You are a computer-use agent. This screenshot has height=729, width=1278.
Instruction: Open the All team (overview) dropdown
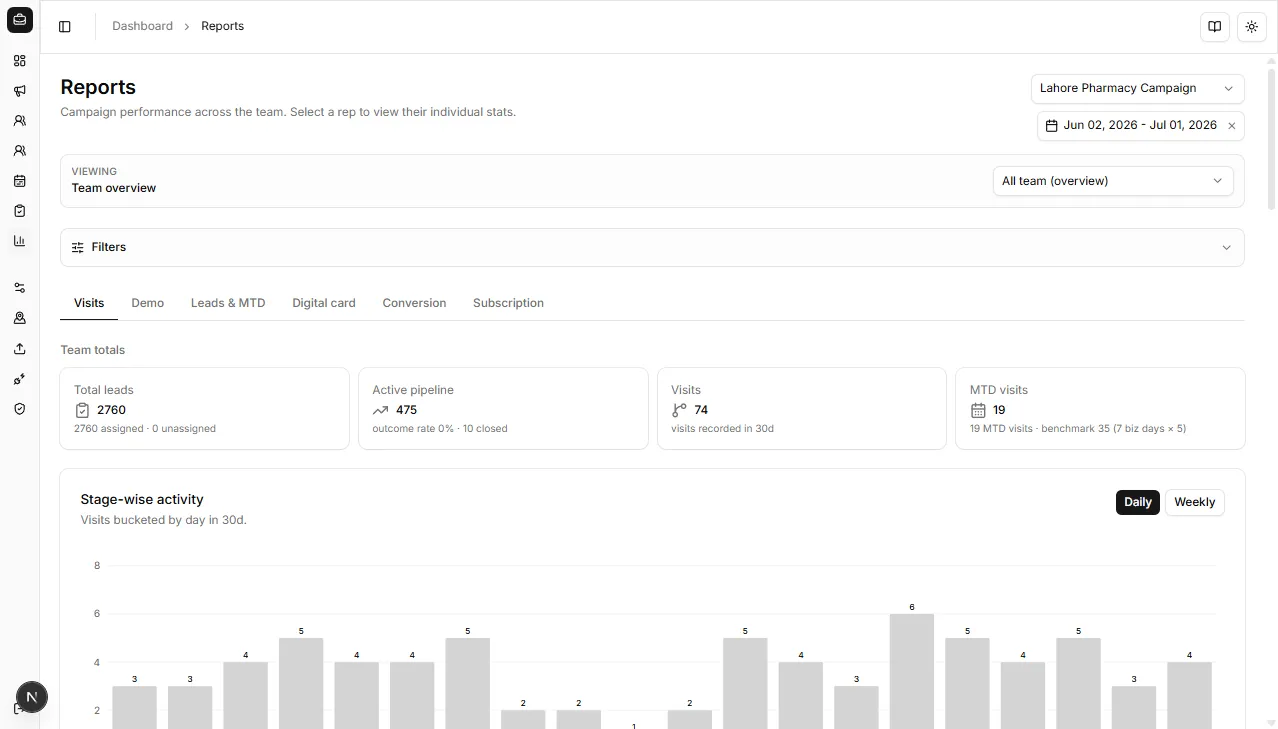[x=1113, y=181]
